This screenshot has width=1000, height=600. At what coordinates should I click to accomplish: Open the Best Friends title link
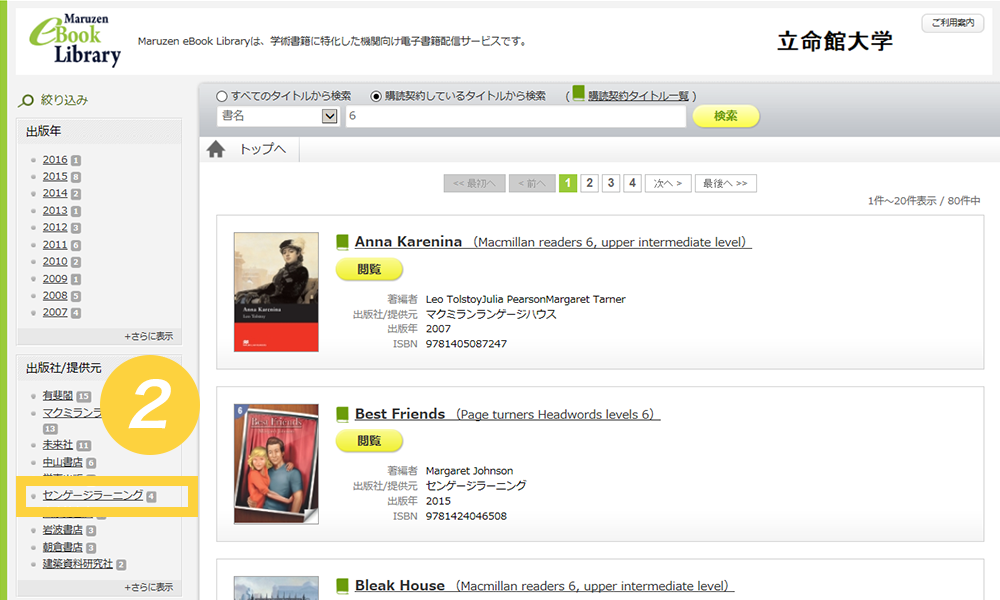tap(507, 414)
